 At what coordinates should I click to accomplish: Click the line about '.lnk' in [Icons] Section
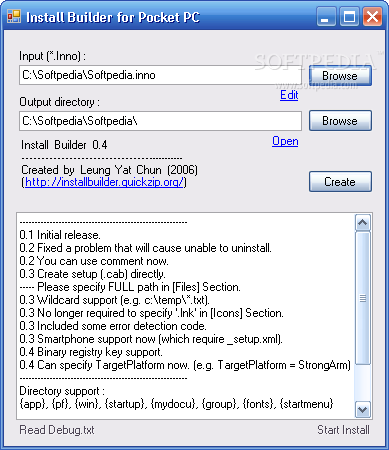coord(151,313)
